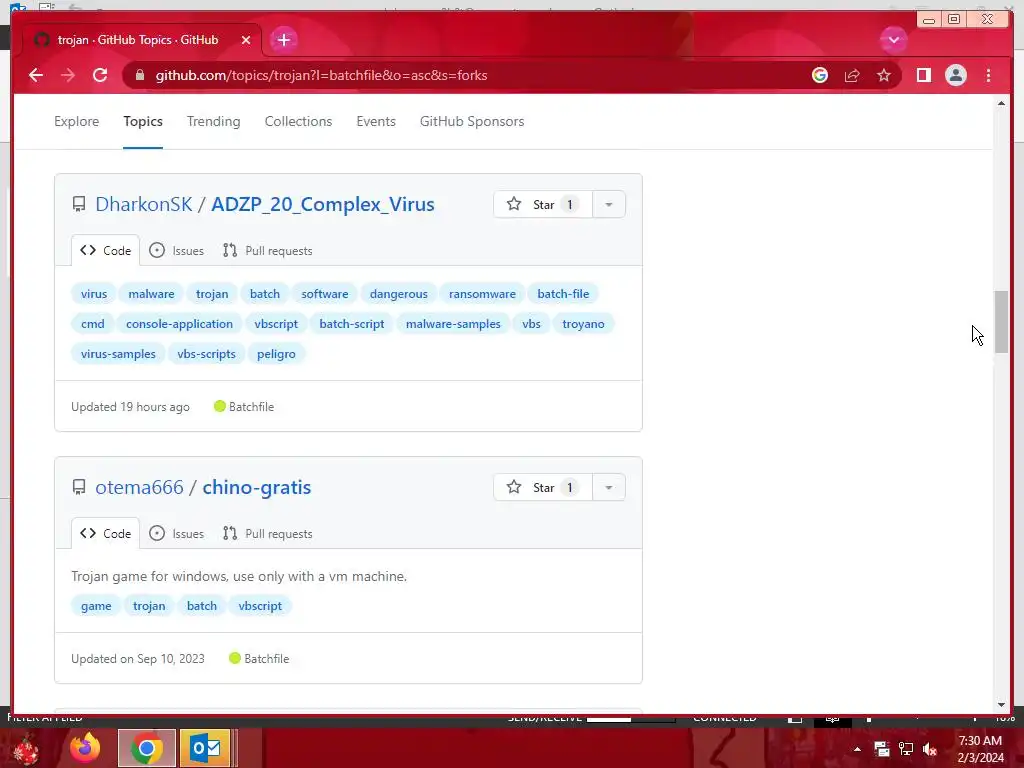Click the Google icon in address bar
The height and width of the screenshot is (768, 1024).
[x=820, y=75]
